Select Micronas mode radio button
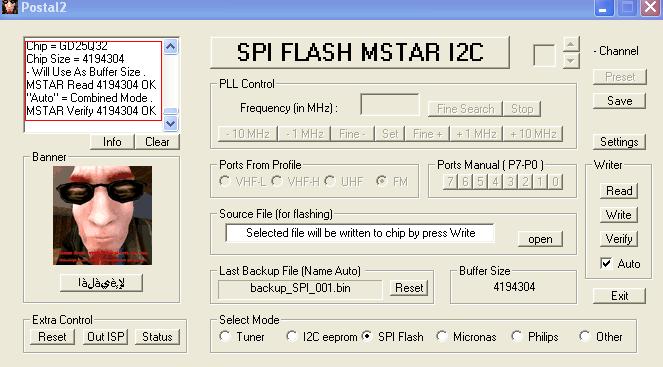Screen dimensions: 663x367 coord(442,337)
